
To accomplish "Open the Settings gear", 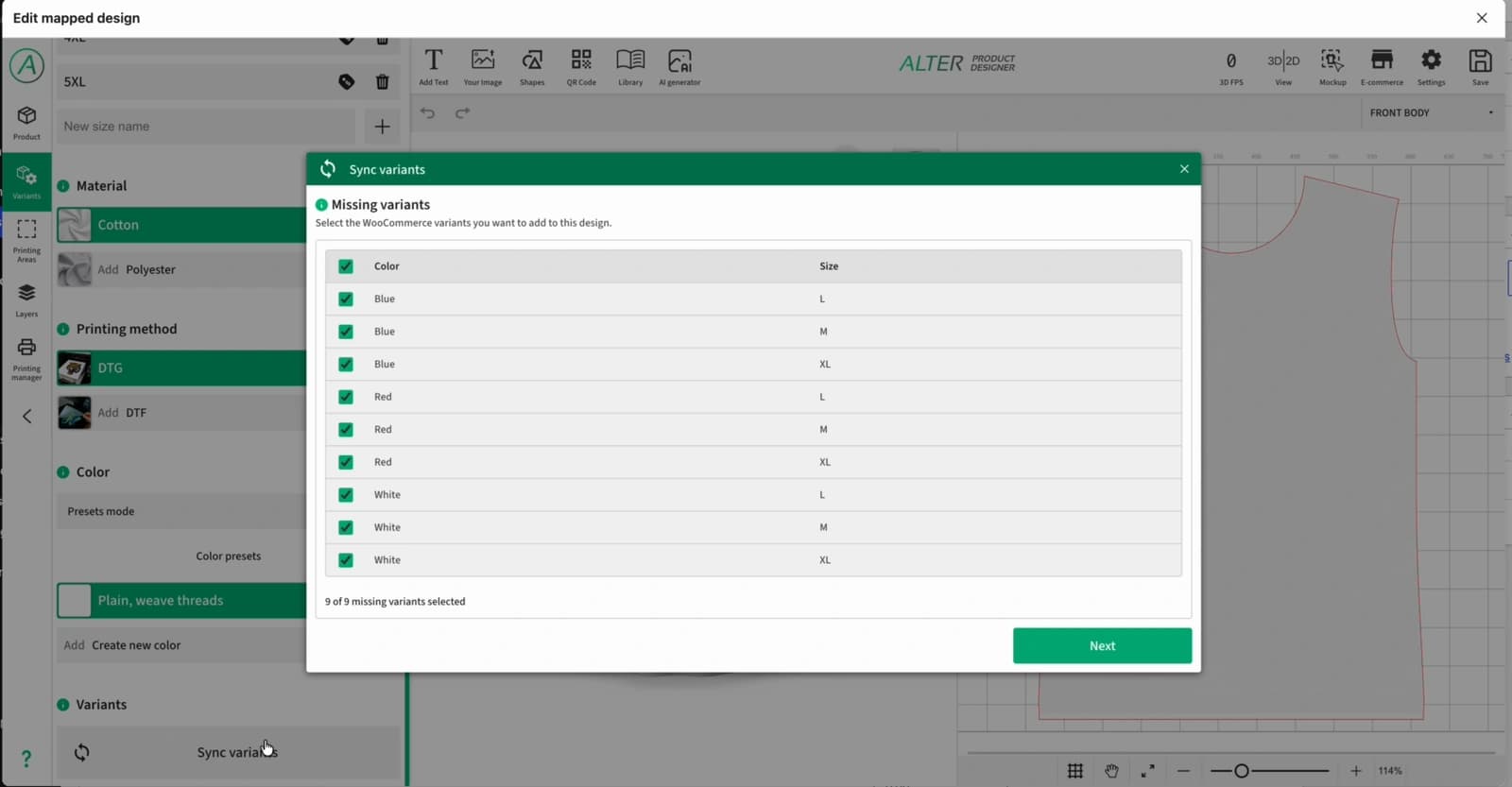I will pos(1432,66).
